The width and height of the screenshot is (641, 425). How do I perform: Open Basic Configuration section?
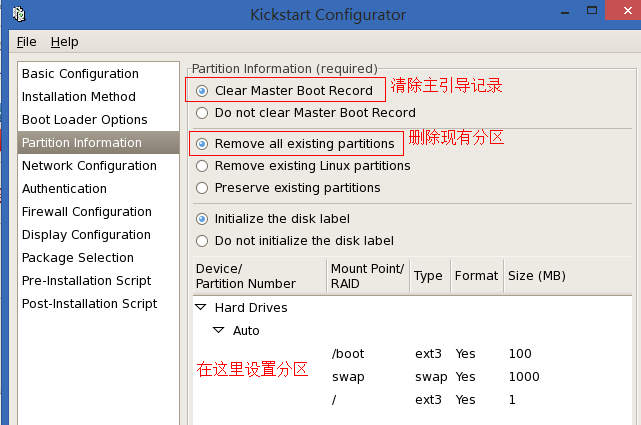(x=80, y=74)
